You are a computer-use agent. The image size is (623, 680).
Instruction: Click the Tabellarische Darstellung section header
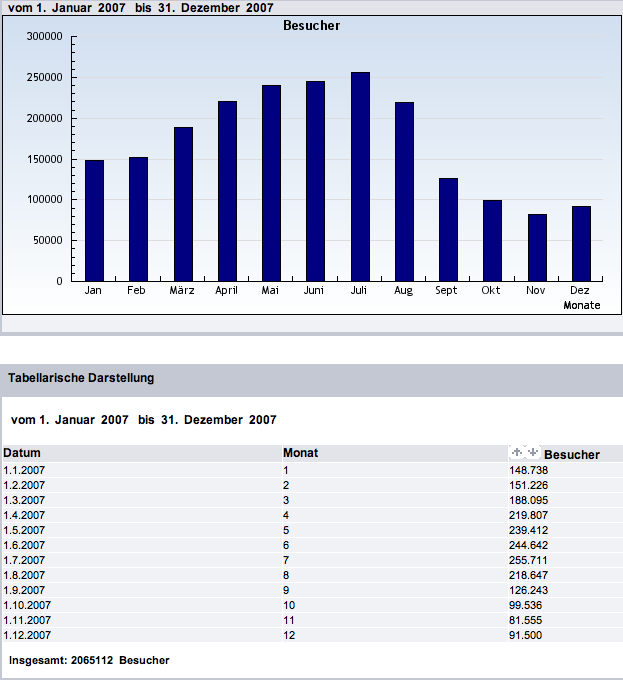click(x=81, y=378)
